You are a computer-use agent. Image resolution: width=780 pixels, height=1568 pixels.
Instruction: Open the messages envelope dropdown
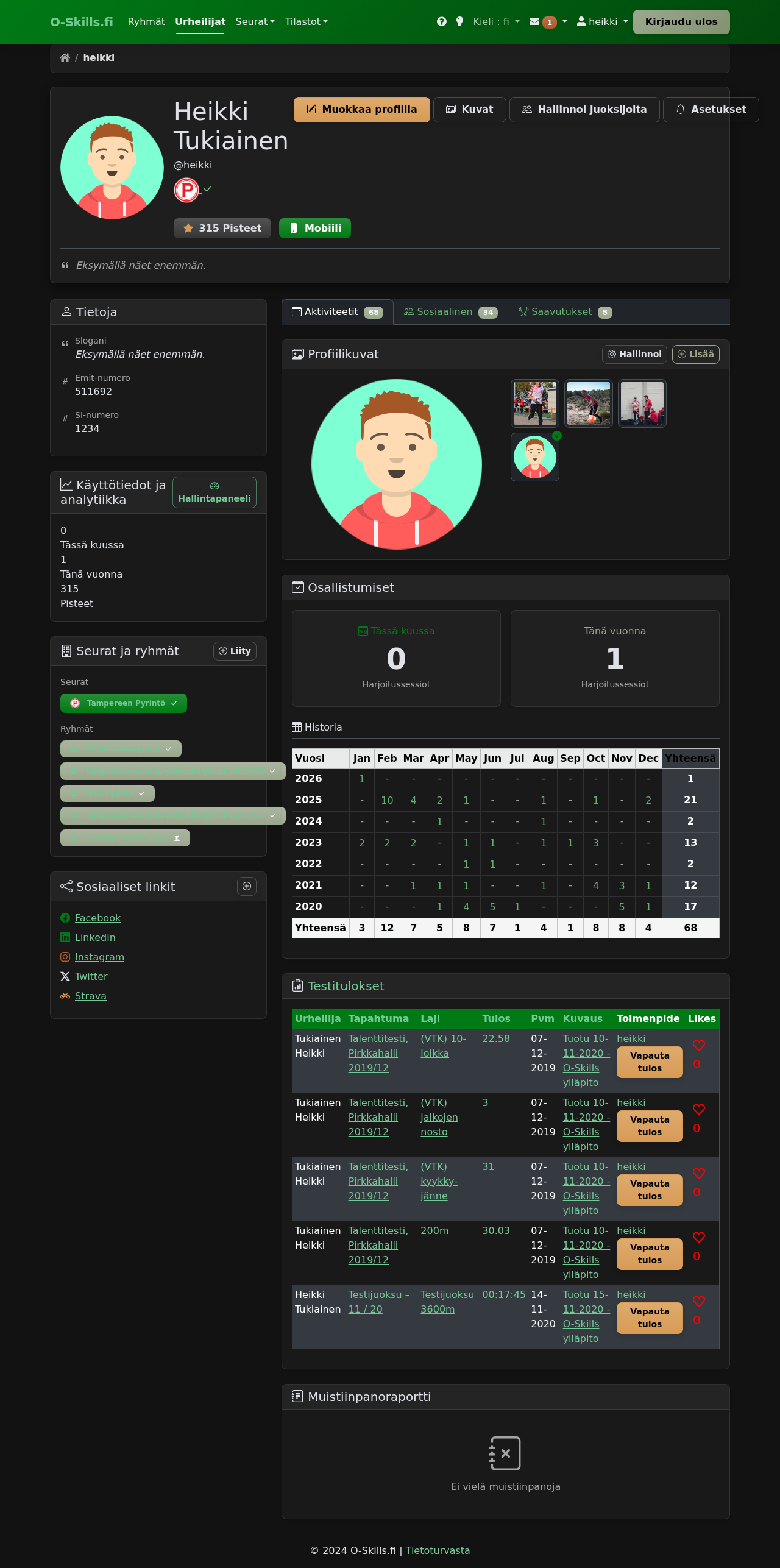click(x=548, y=22)
